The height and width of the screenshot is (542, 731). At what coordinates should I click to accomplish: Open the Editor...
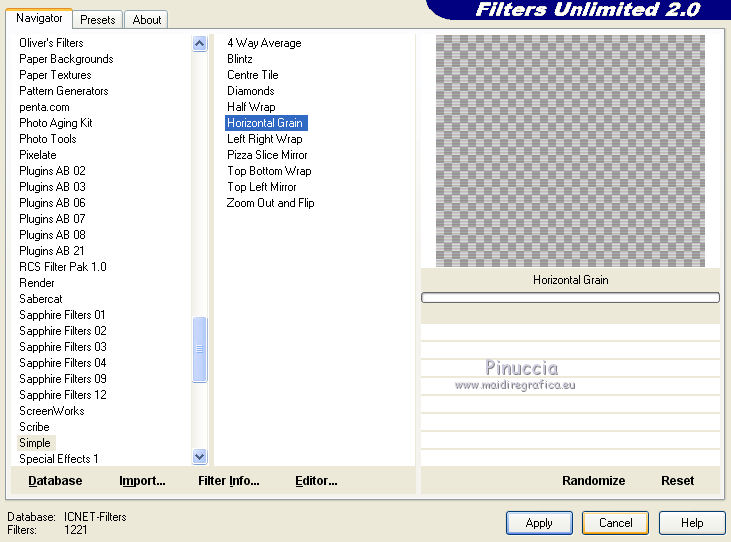point(316,480)
